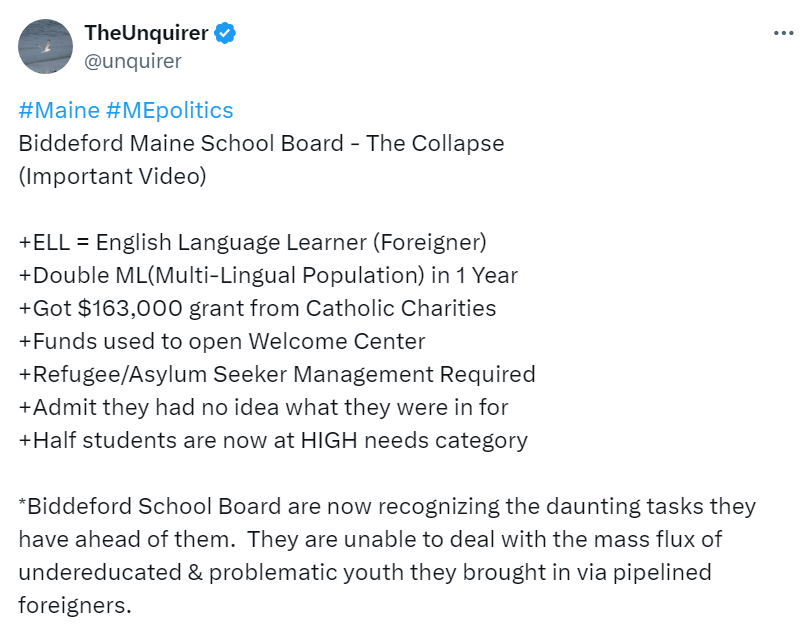Open the #Maine hashtag
The width and height of the screenshot is (801, 633).
coord(54,110)
